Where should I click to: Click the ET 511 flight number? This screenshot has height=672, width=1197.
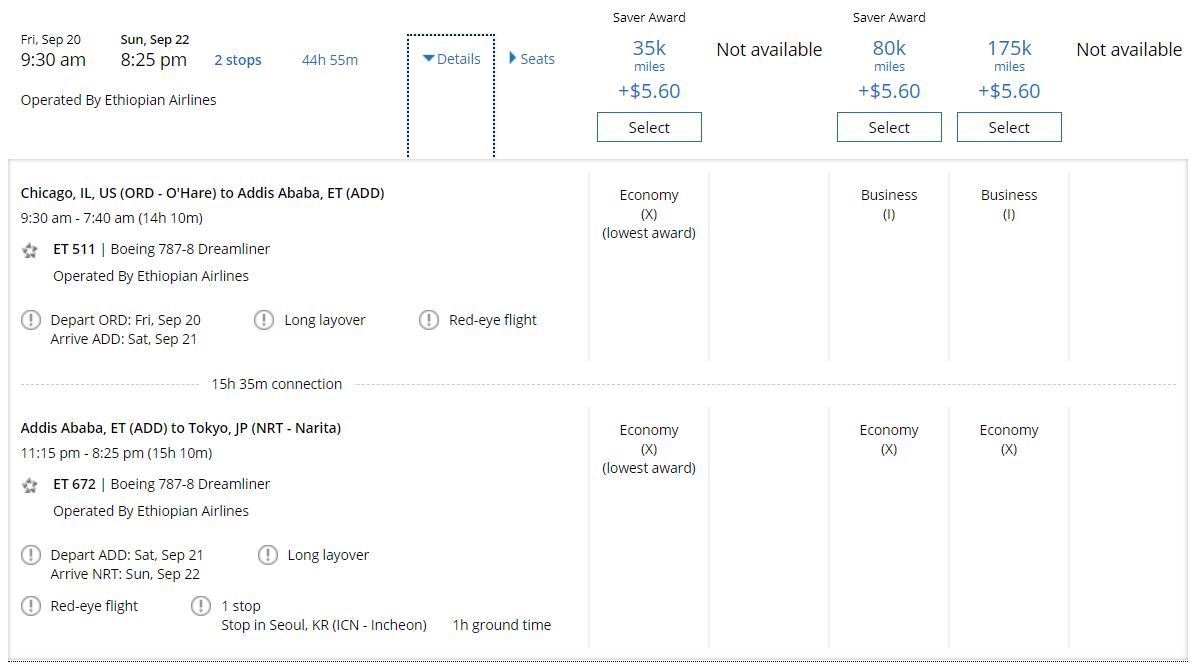[74, 249]
